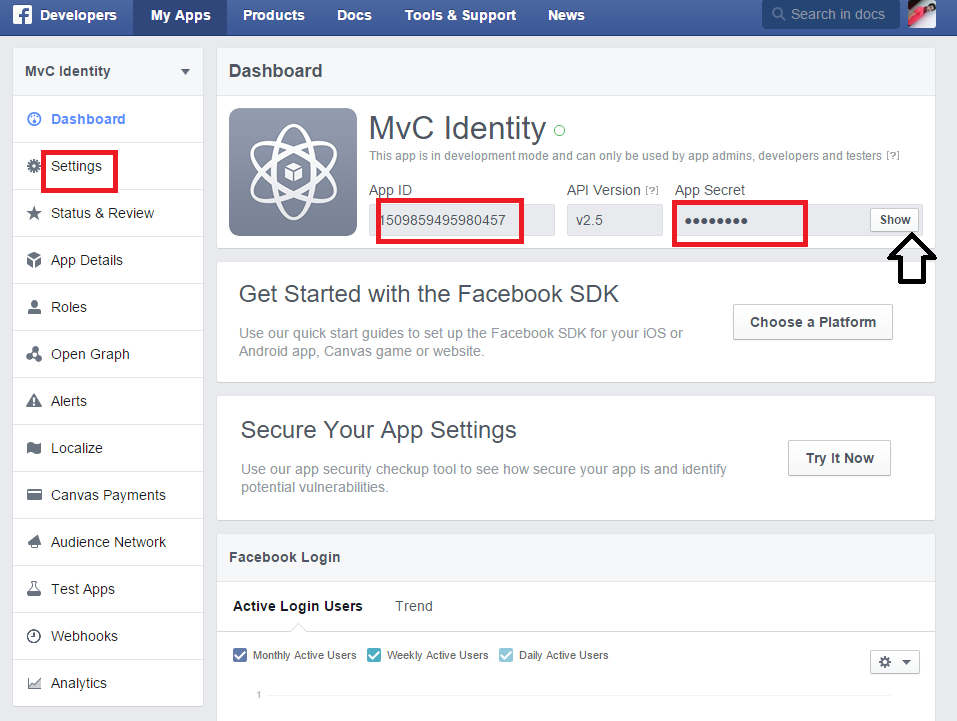Click the Try It Now button
Screen dimensions: 957x721
(839, 458)
